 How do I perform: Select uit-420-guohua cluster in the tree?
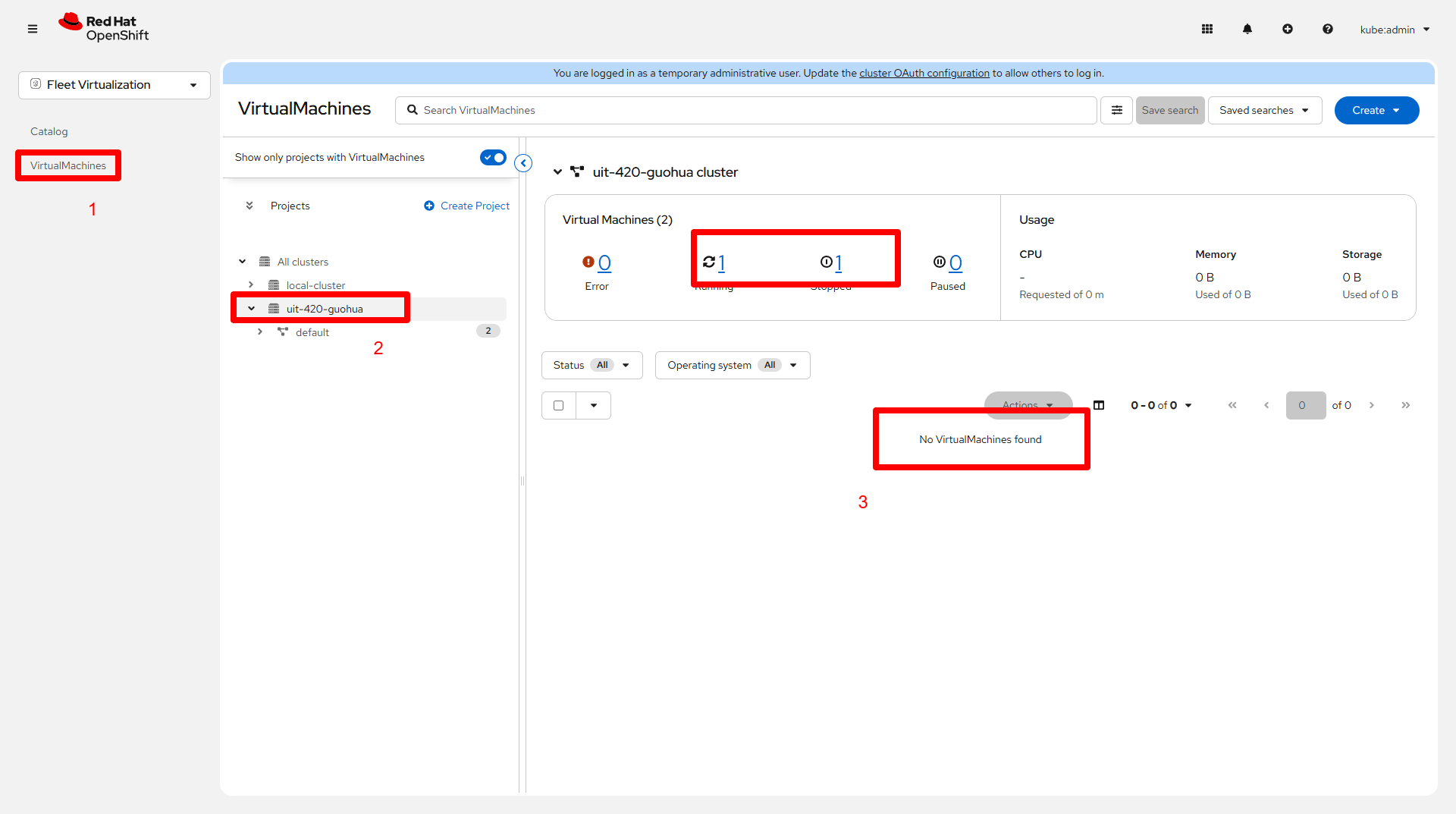[325, 309]
